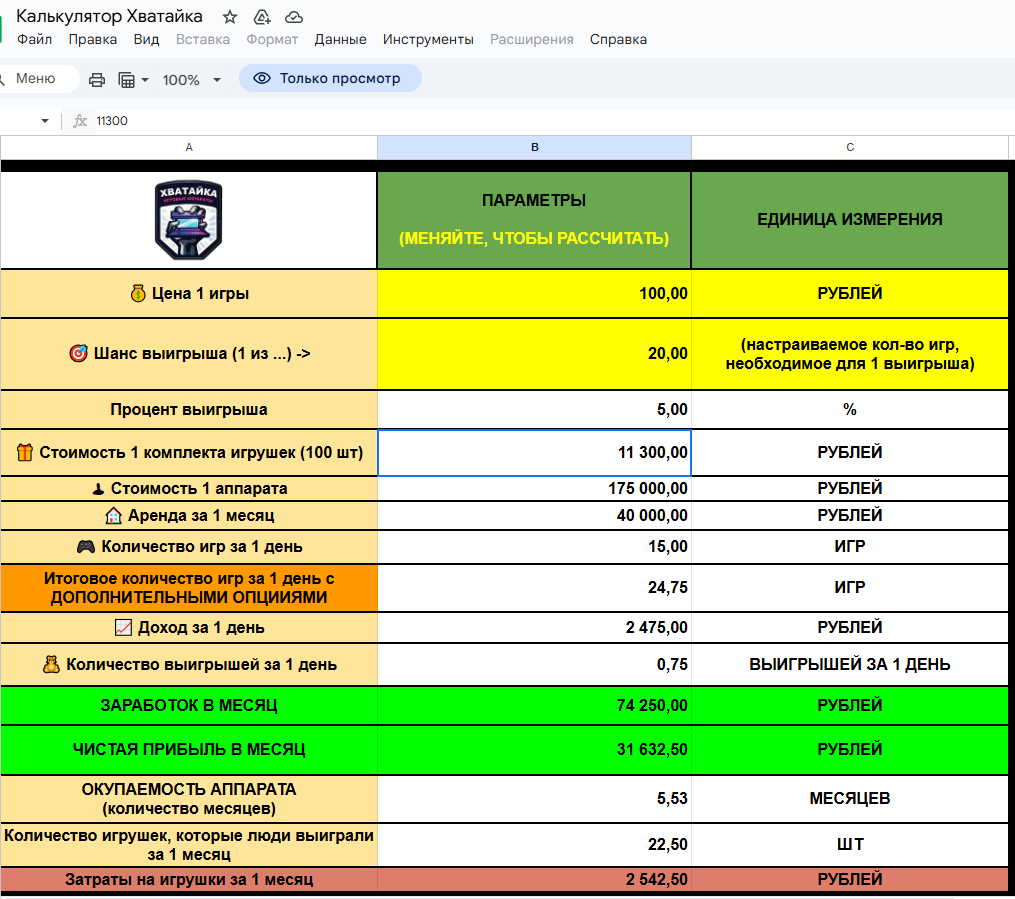This screenshot has width=1015, height=899.
Task: Click the green ЧИСТАЯ ПРИБЫЛЬ В МЕСЯЦ cell
Action: 189,750
